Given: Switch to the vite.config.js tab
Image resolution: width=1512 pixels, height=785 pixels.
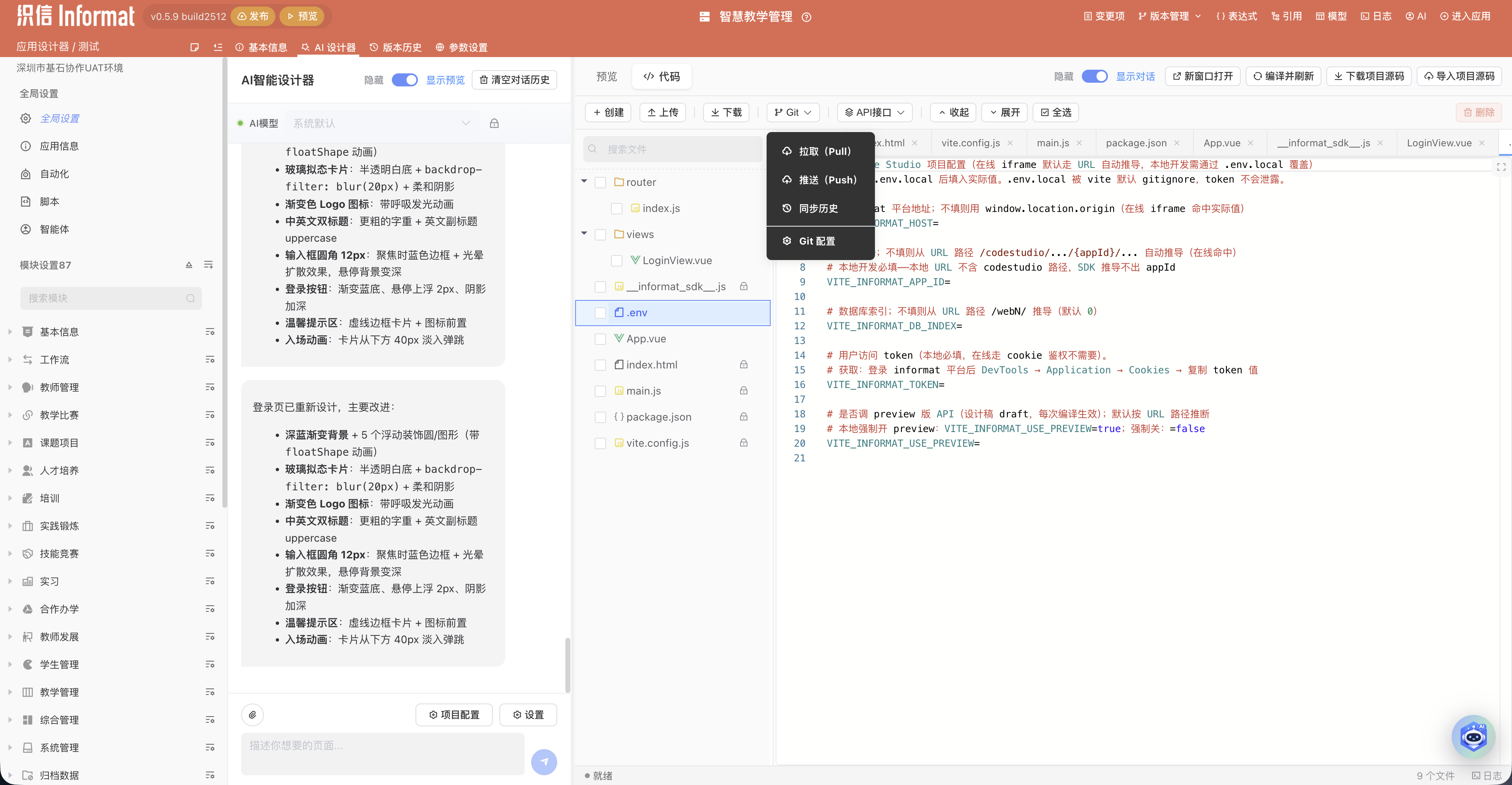Looking at the screenshot, I should [x=970, y=143].
